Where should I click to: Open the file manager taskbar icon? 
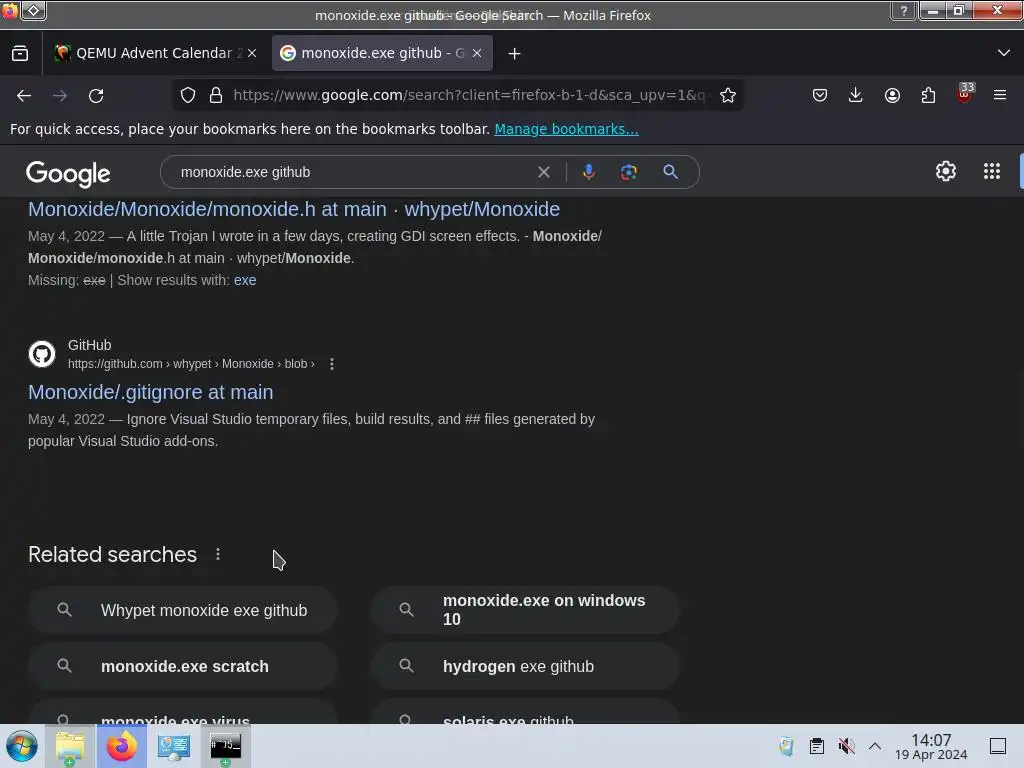pos(70,746)
